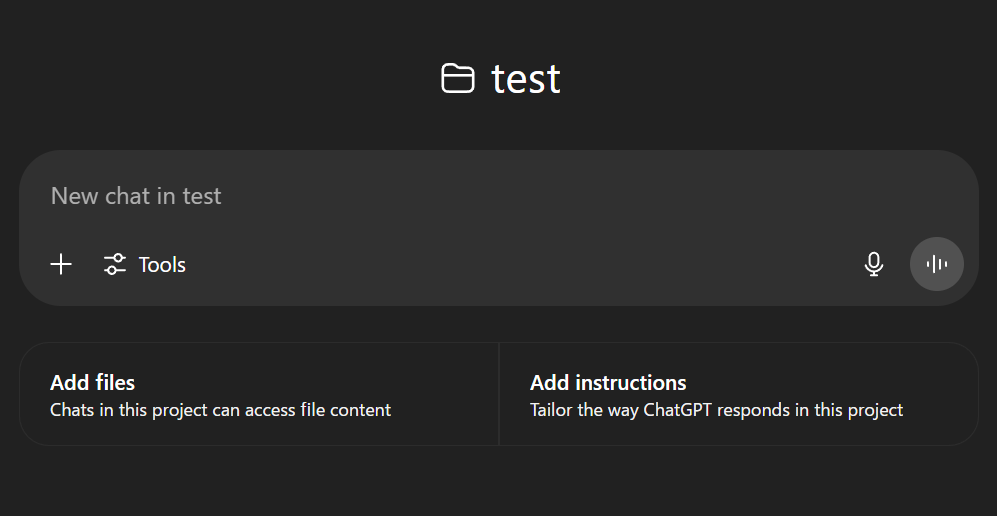Click the Add instructions heading

[608, 383]
